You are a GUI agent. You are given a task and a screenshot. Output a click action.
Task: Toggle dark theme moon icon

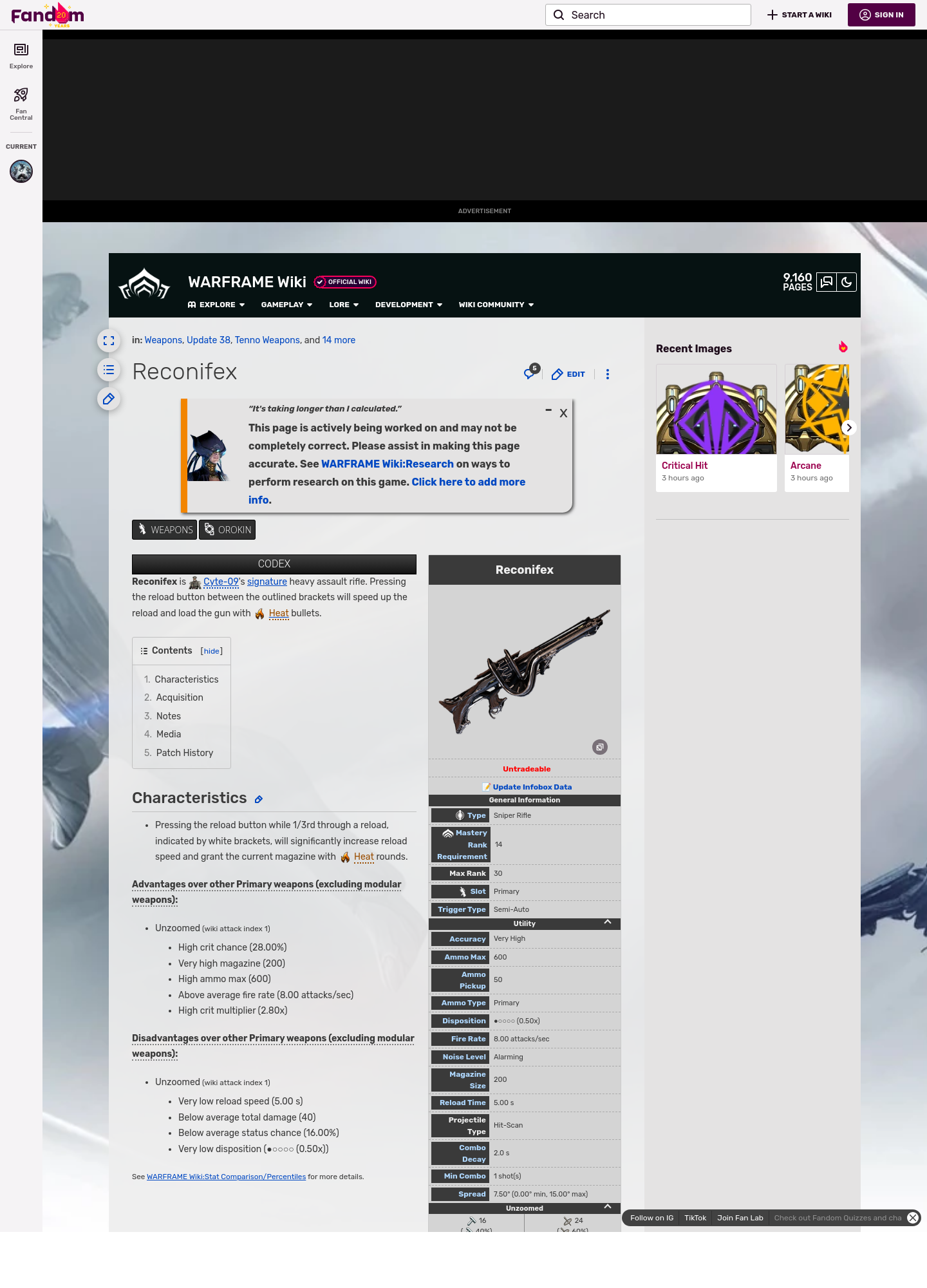click(847, 282)
